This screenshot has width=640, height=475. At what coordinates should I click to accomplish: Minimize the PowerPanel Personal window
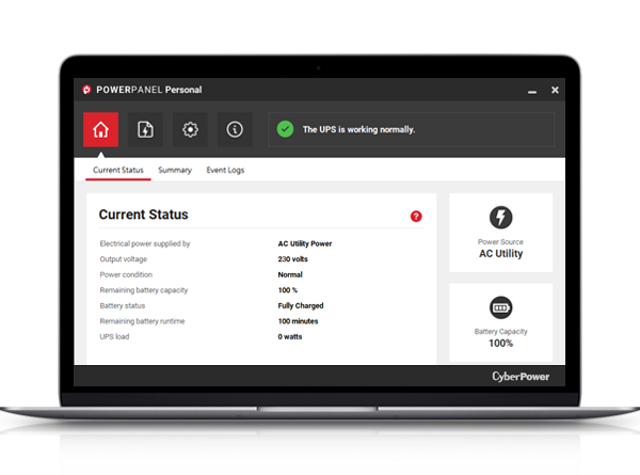[x=532, y=92]
